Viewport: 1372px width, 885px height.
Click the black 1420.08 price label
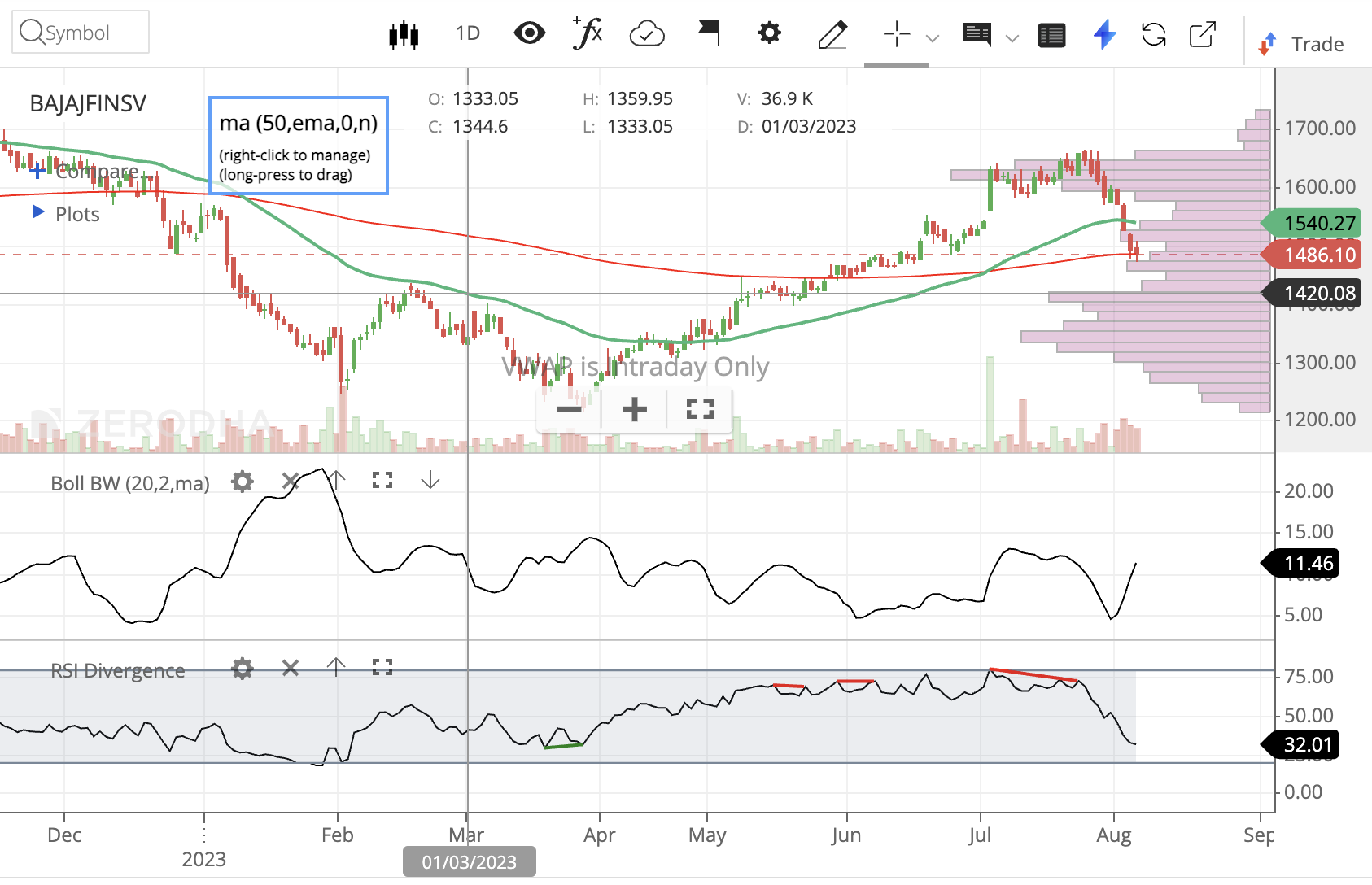click(1310, 293)
